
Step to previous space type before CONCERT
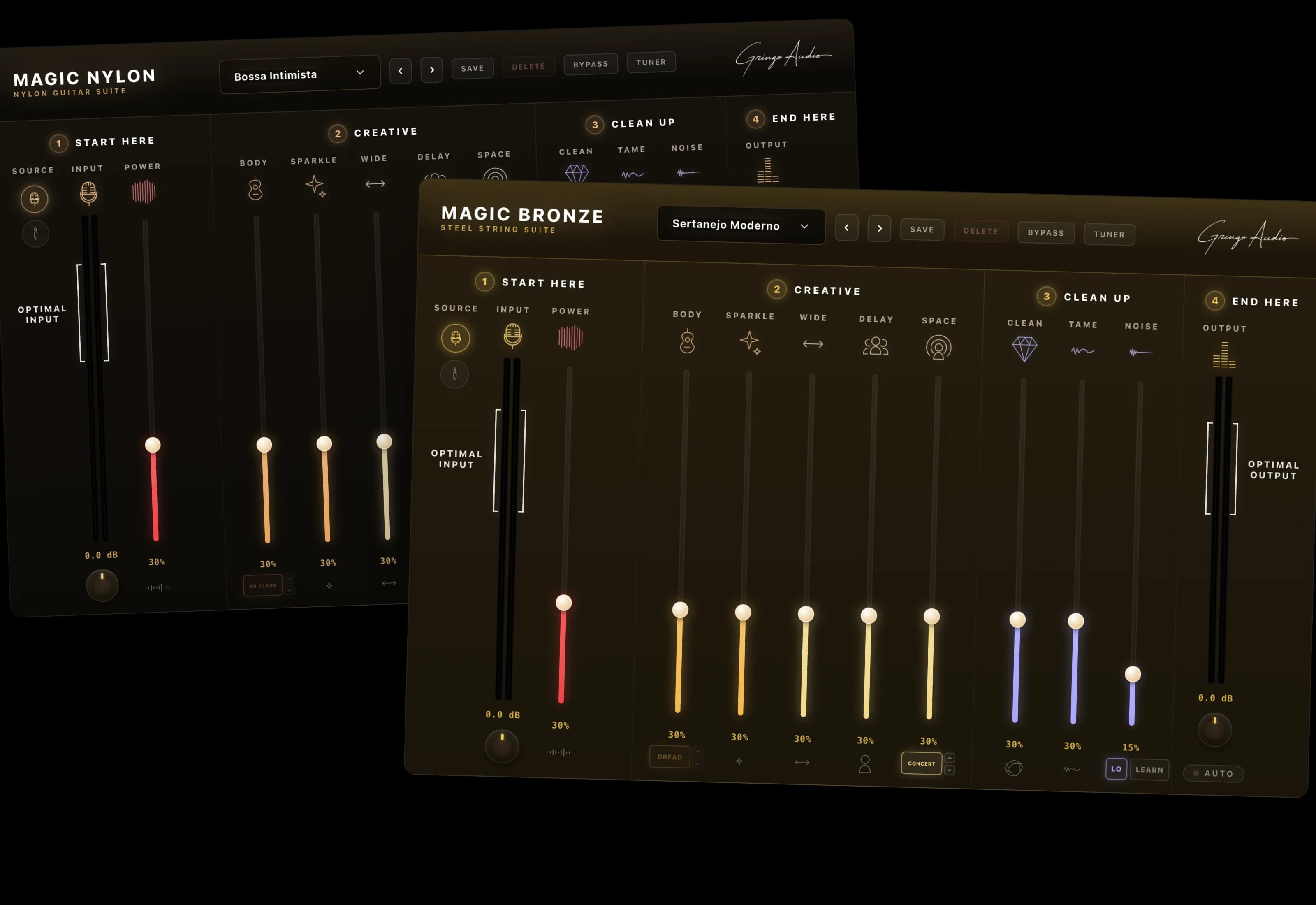click(950, 758)
